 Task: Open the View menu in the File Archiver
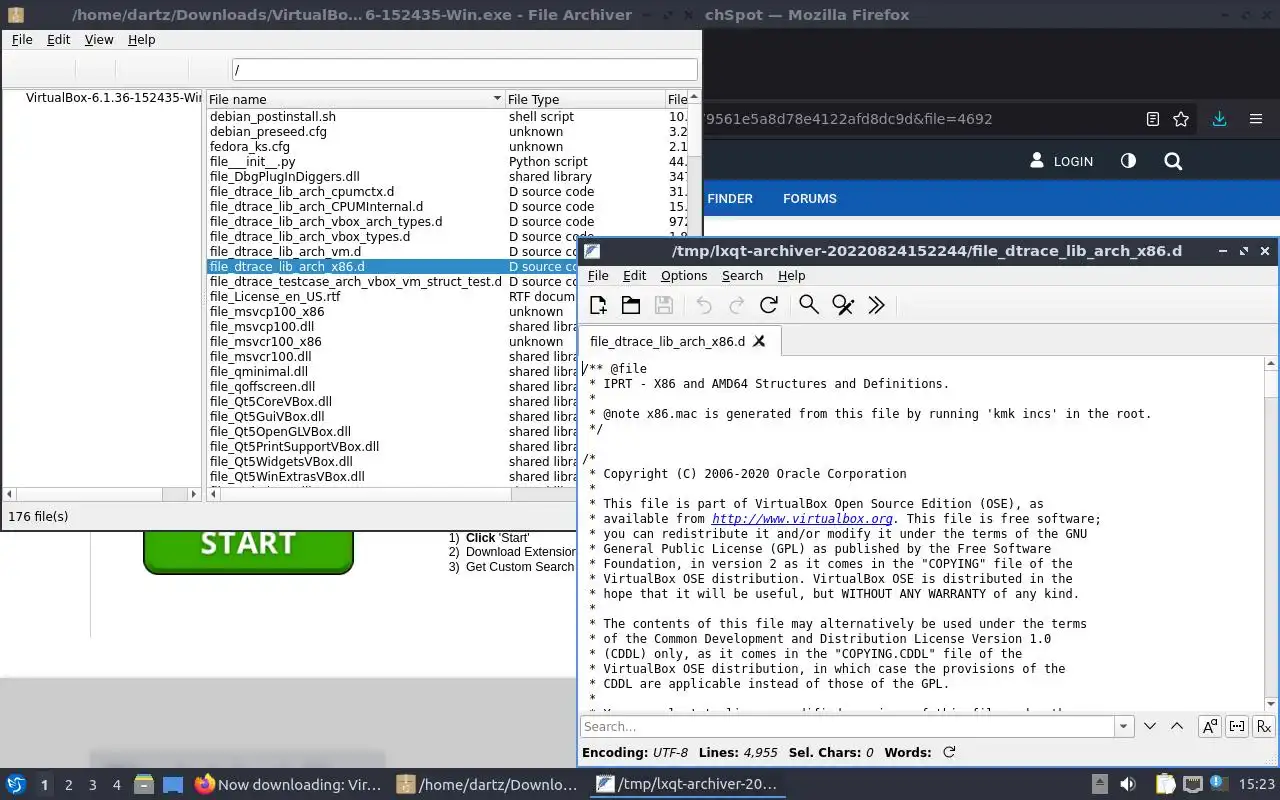click(x=99, y=39)
